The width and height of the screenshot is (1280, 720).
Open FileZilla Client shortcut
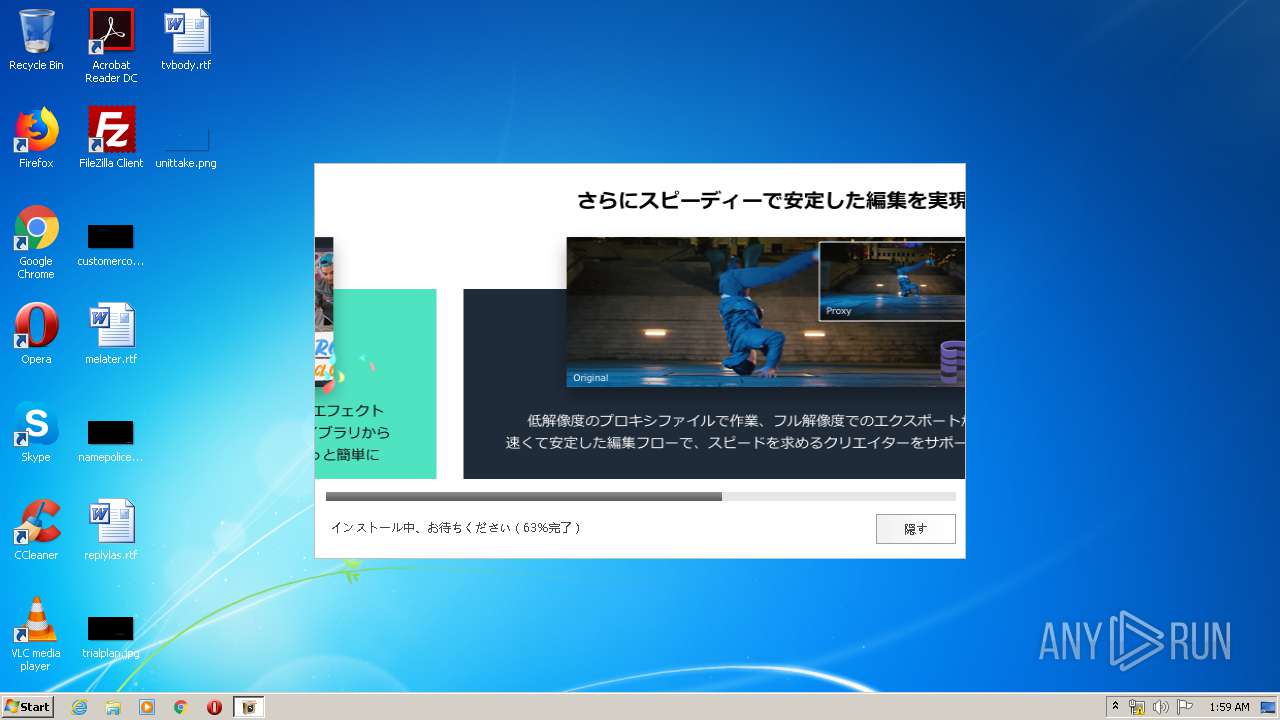pos(111,138)
